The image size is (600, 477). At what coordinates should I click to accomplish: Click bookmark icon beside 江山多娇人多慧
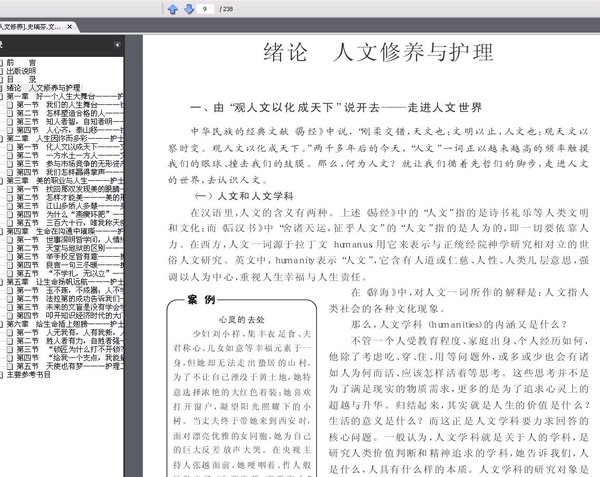click(x=10, y=206)
